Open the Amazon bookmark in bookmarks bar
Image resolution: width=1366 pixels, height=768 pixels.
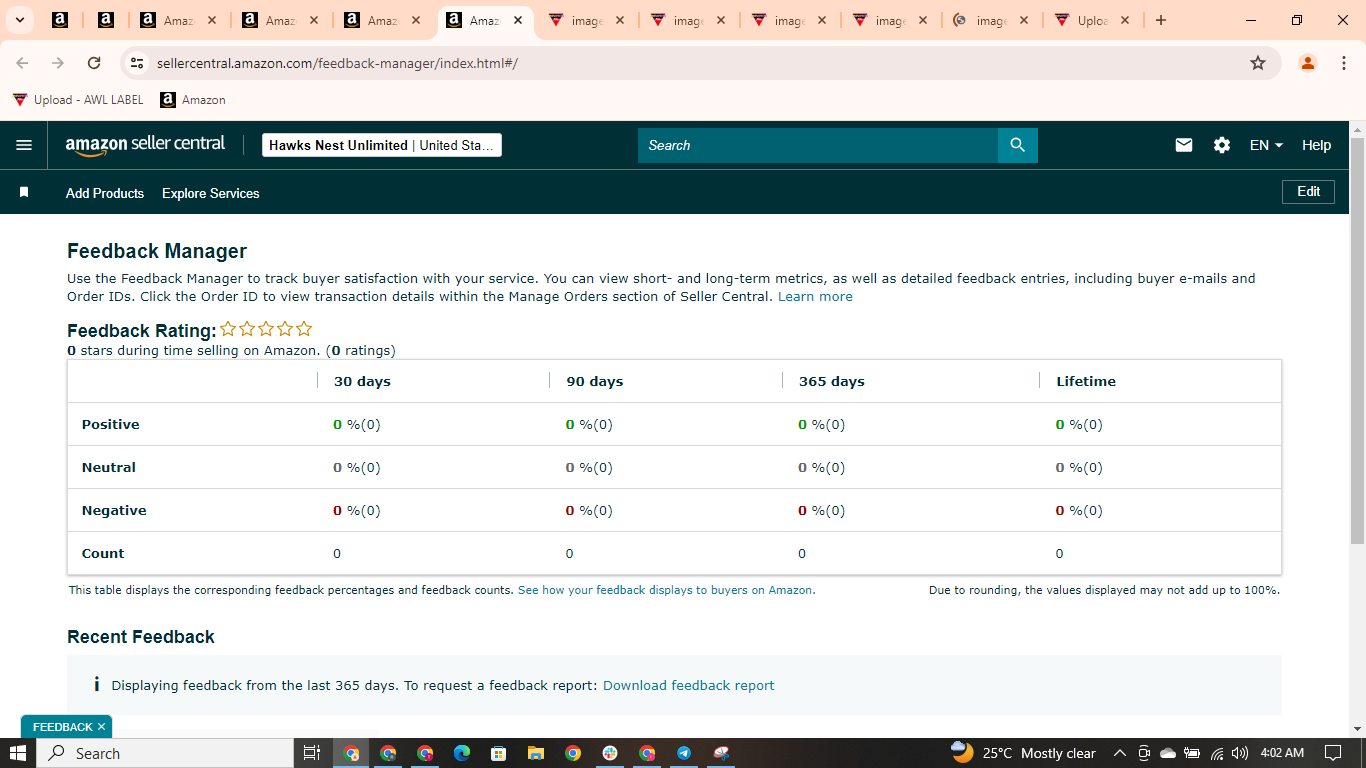(193, 100)
